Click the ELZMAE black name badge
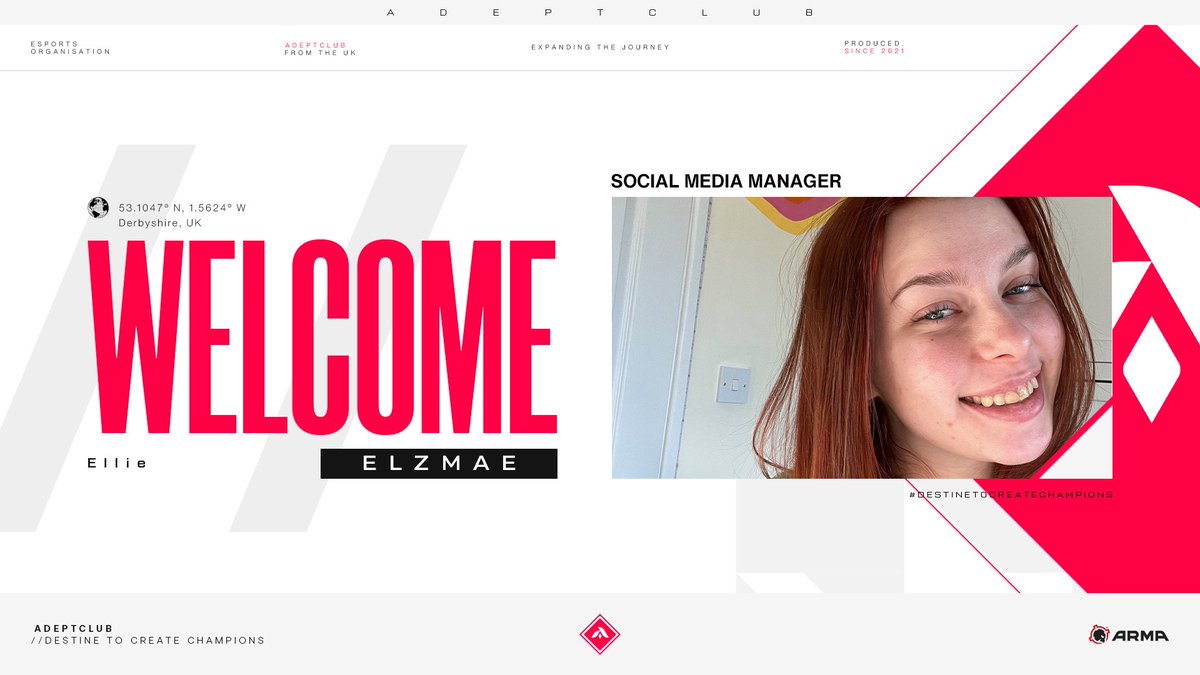The height and width of the screenshot is (675, 1200). click(439, 464)
